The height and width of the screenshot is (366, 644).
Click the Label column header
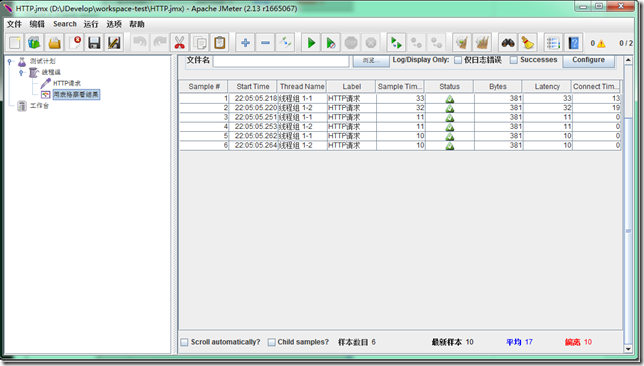pyautogui.click(x=352, y=87)
